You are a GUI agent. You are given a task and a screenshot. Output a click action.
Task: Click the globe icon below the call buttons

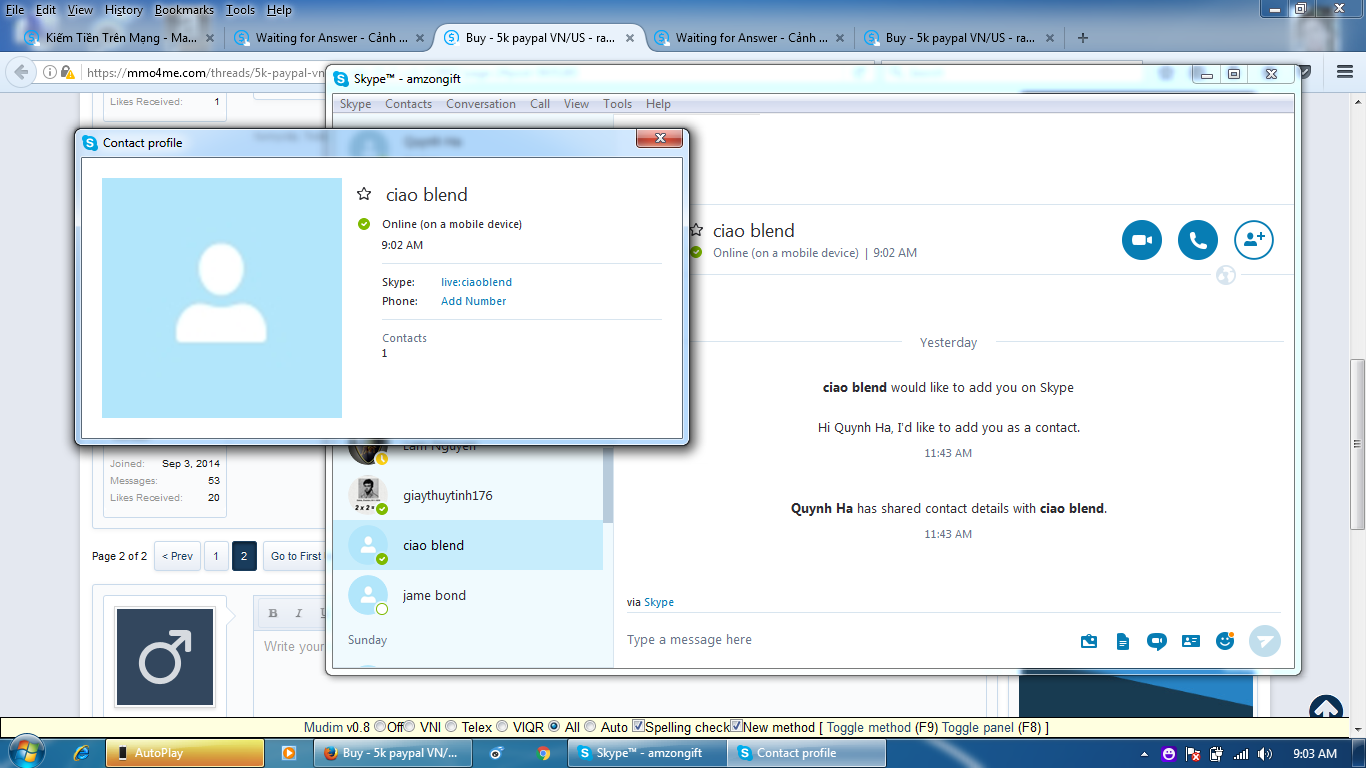click(x=1226, y=274)
